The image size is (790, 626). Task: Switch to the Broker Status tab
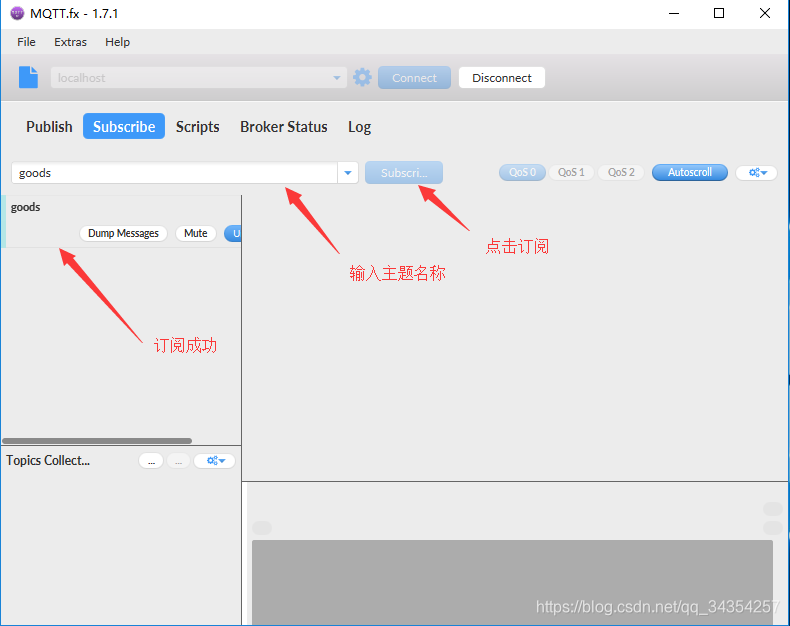coord(284,127)
